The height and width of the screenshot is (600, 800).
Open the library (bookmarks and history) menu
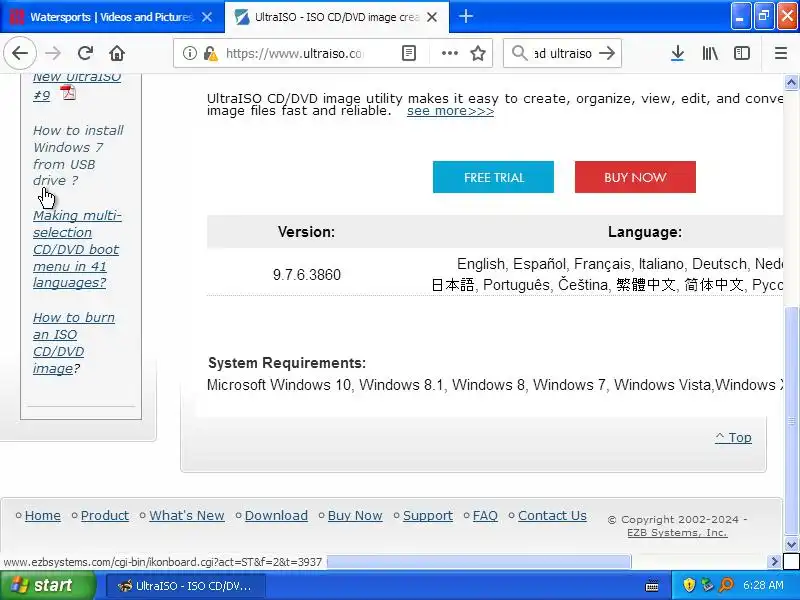coord(710,53)
